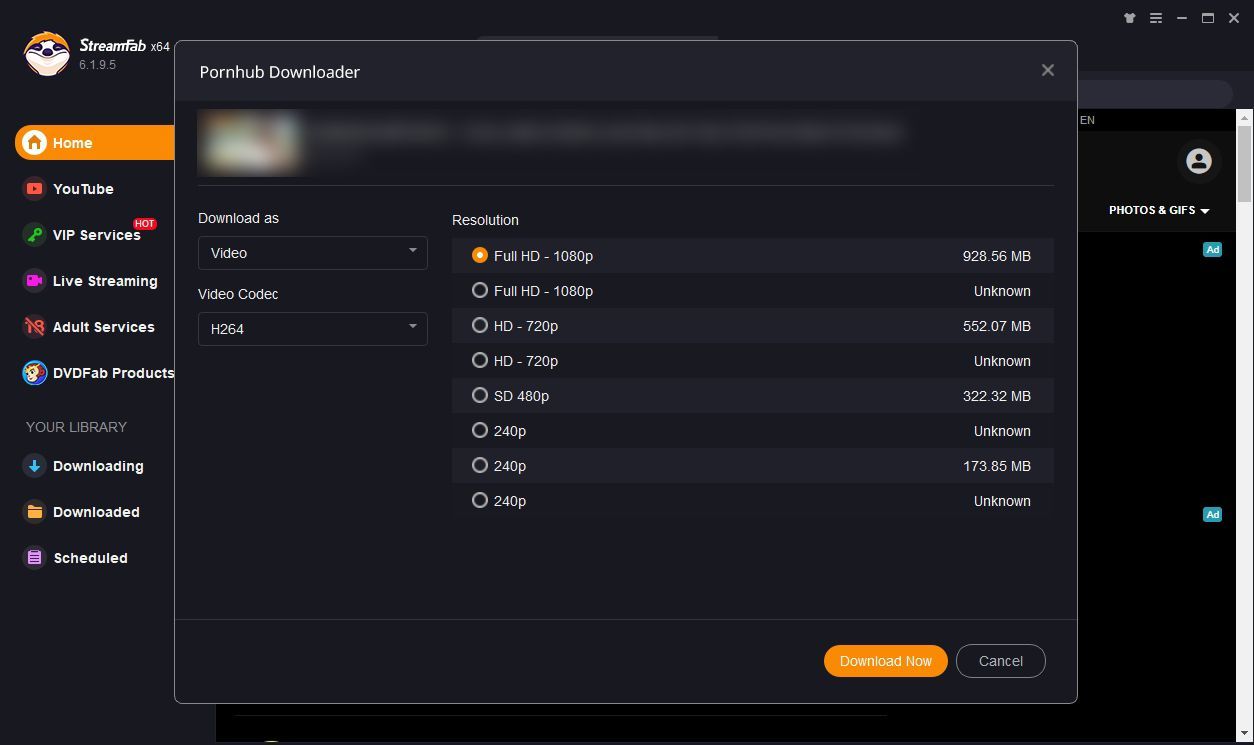Open the Home section
The height and width of the screenshot is (745, 1254).
click(95, 143)
